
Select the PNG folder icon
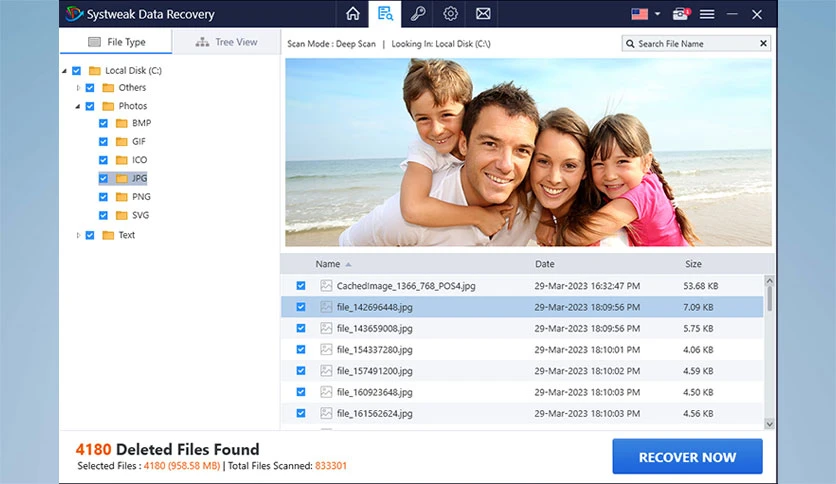[x=122, y=197]
